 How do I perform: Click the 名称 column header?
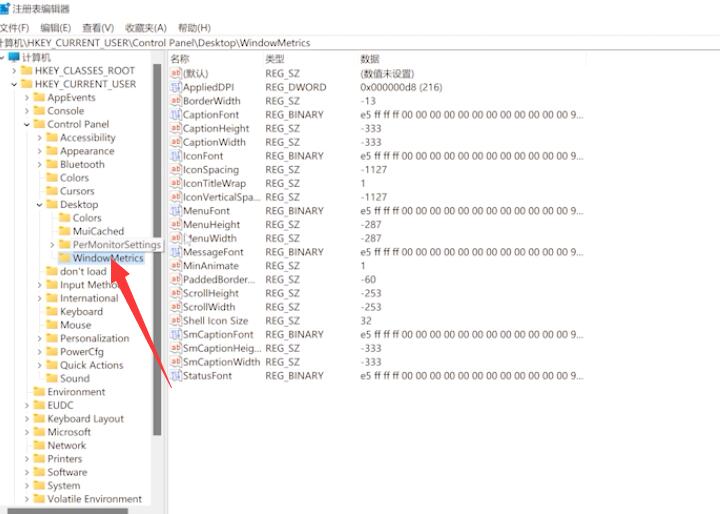point(181,59)
